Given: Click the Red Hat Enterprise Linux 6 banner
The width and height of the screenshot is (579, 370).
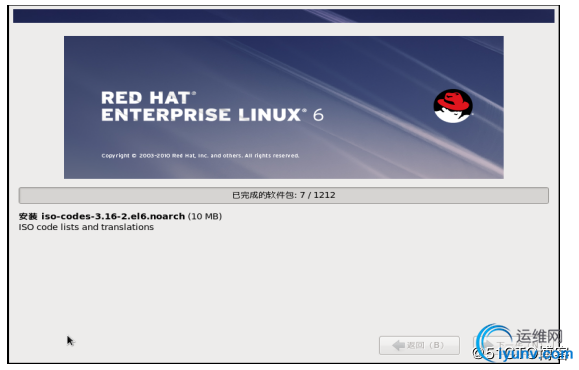Looking at the screenshot, I should pos(284,107).
